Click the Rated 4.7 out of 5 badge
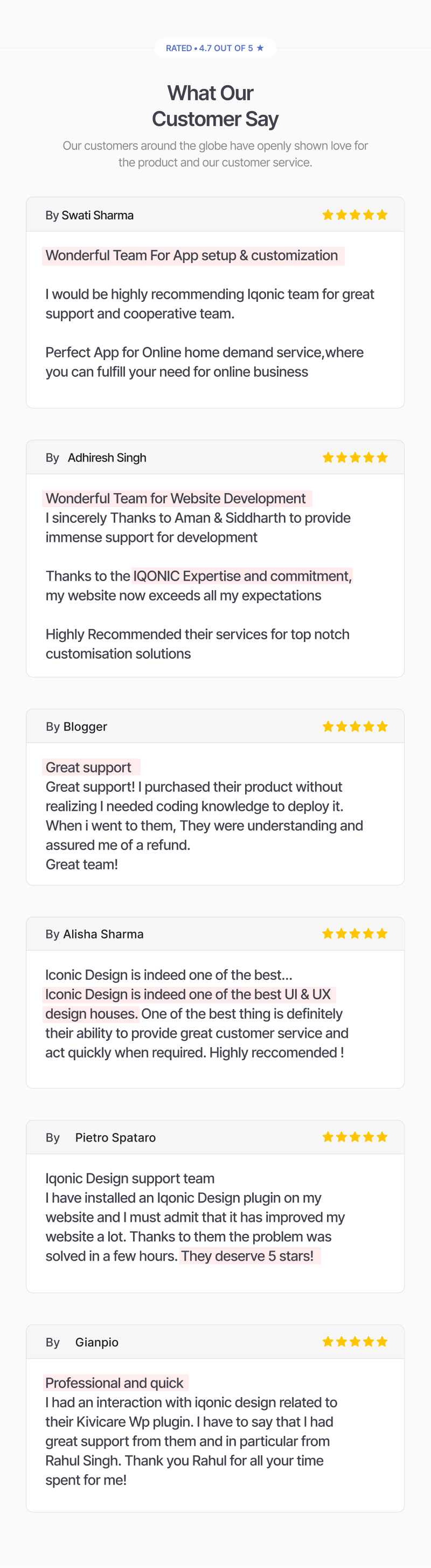Image resolution: width=431 pixels, height=1568 pixels. click(x=215, y=48)
